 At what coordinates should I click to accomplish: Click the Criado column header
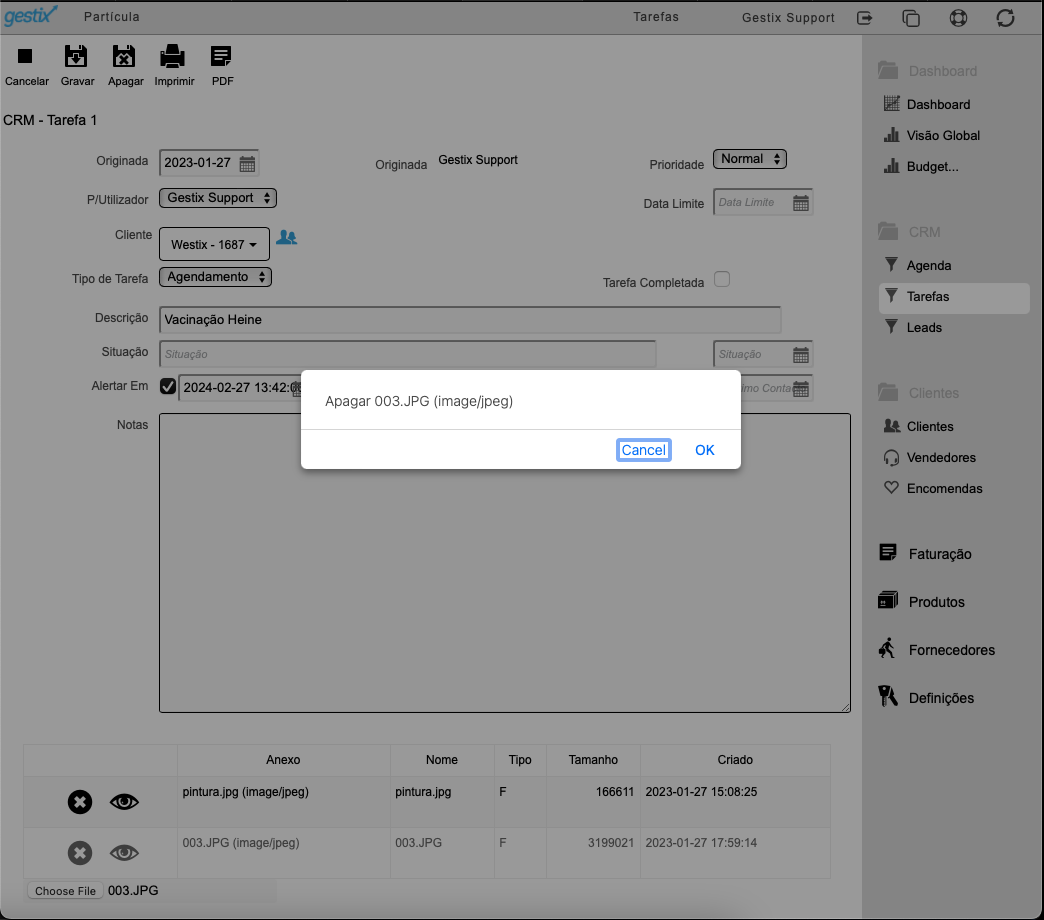point(735,760)
